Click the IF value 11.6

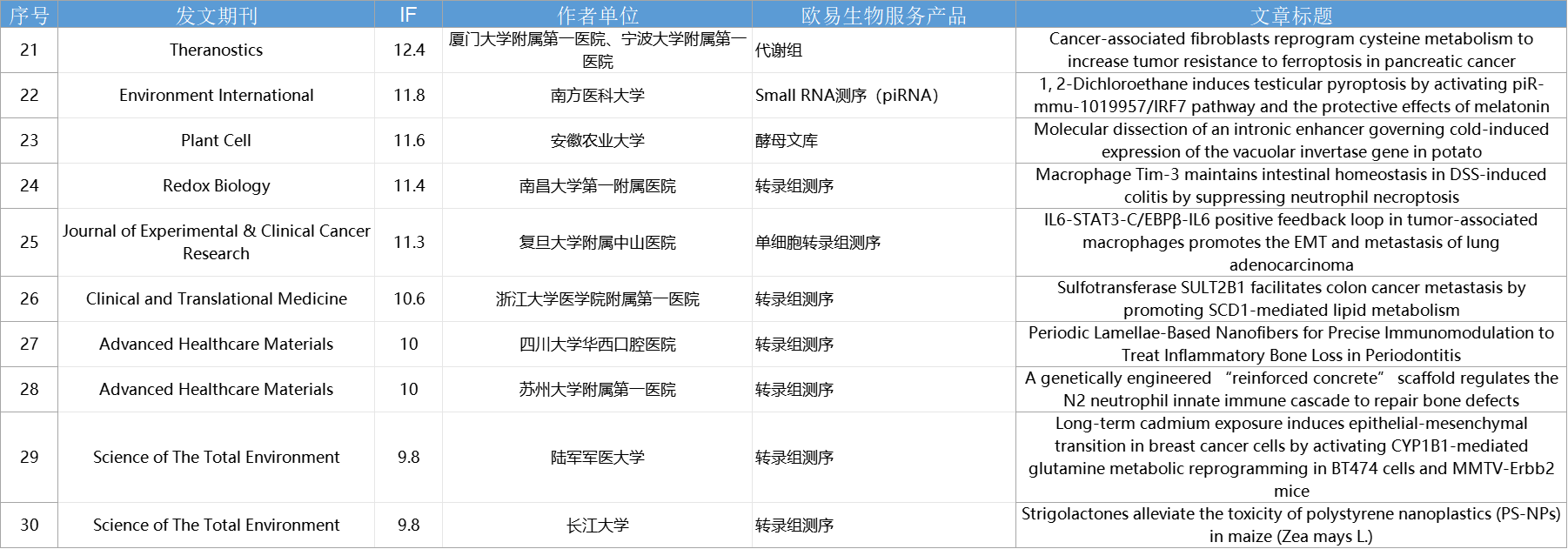(x=408, y=140)
